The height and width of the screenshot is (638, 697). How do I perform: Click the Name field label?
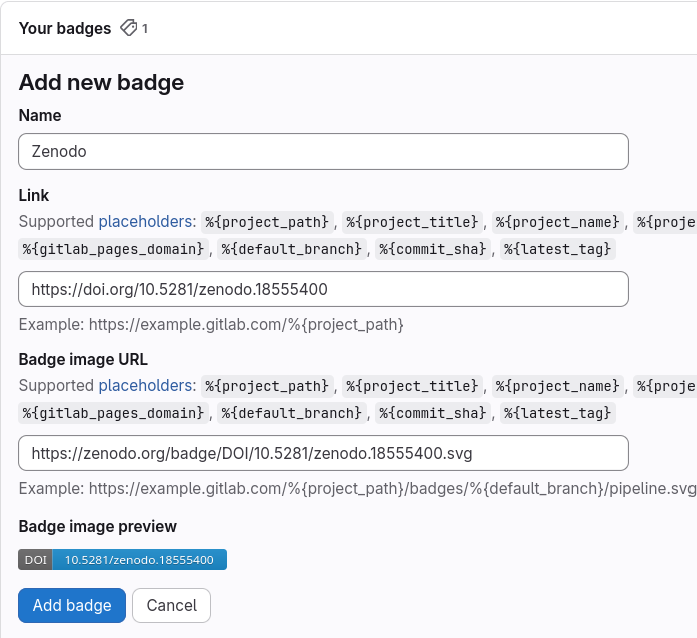click(x=40, y=115)
